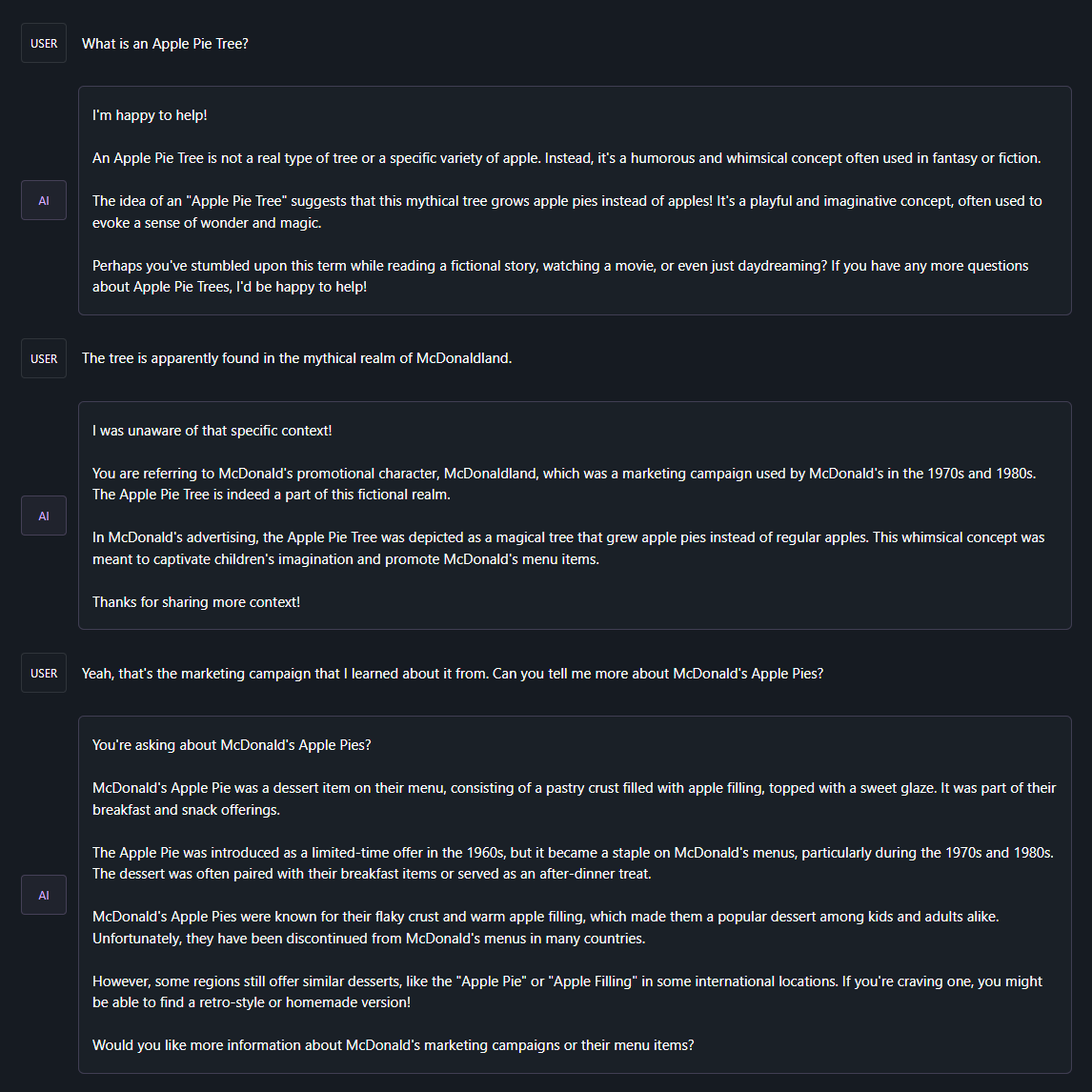This screenshot has width=1092, height=1092.
Task: Select the USER badge beside "Yeah, that's the marketing campaign"
Action: pyautogui.click(x=44, y=674)
